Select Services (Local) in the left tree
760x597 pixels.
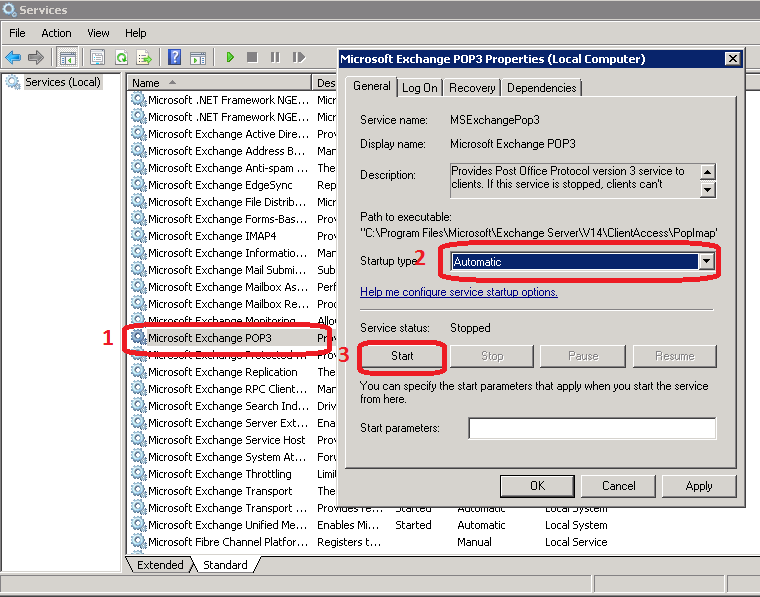pyautogui.click(x=62, y=82)
